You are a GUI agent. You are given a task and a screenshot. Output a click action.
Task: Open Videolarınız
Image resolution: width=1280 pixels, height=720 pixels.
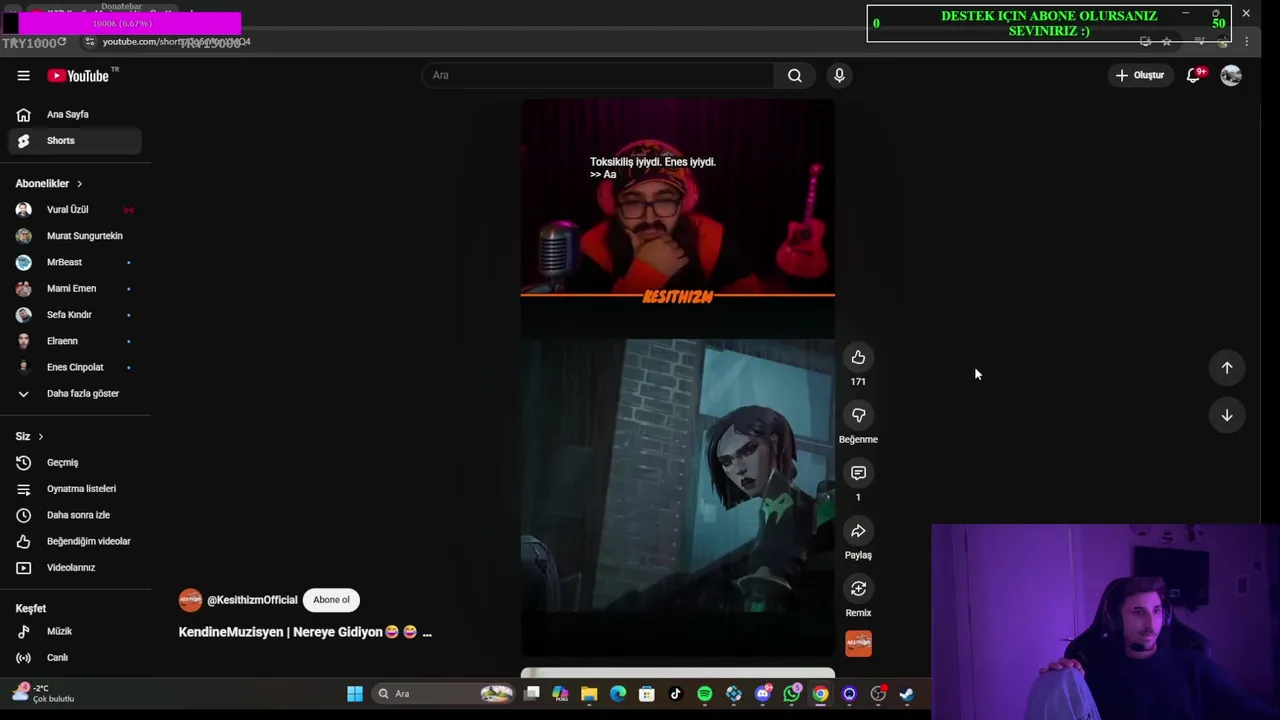75,568
